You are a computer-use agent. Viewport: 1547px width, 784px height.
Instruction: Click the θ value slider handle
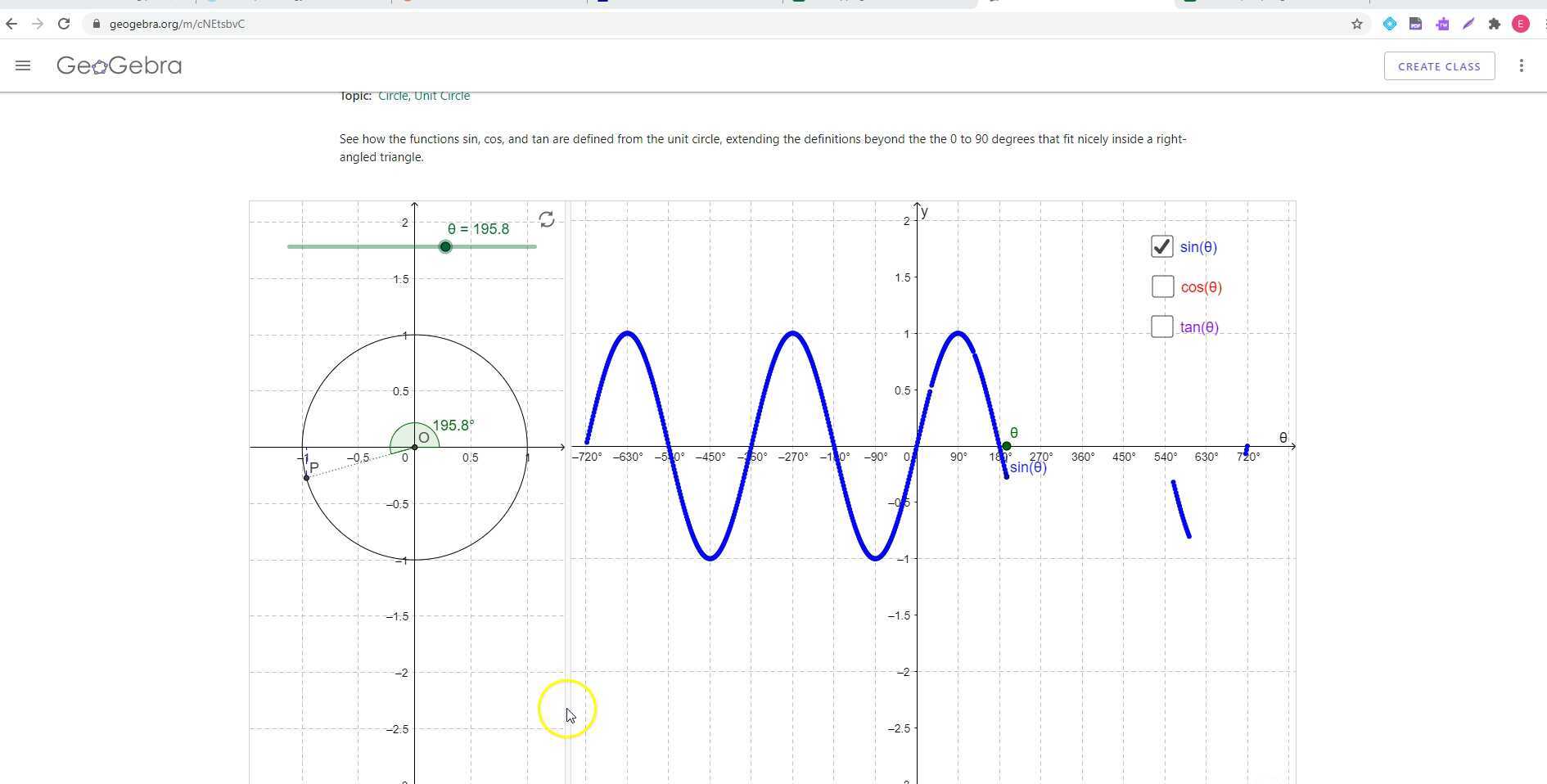pyautogui.click(x=445, y=246)
